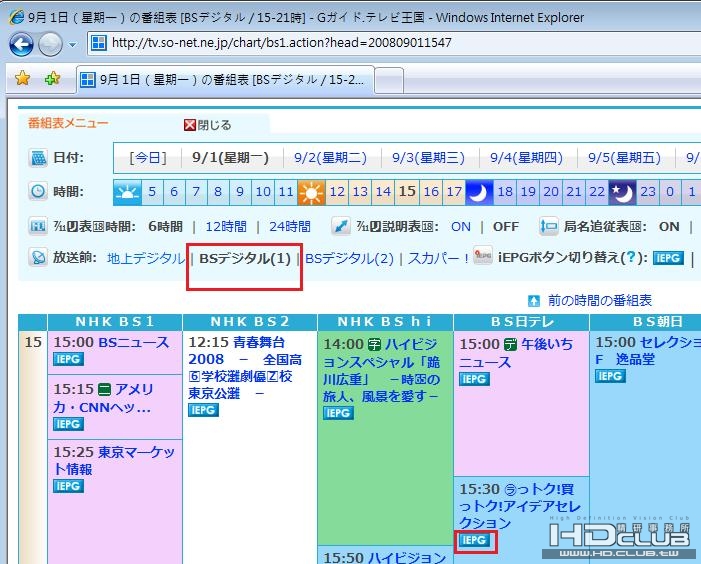Click the evening crescent moon icon
The image size is (701, 564).
tap(479, 193)
